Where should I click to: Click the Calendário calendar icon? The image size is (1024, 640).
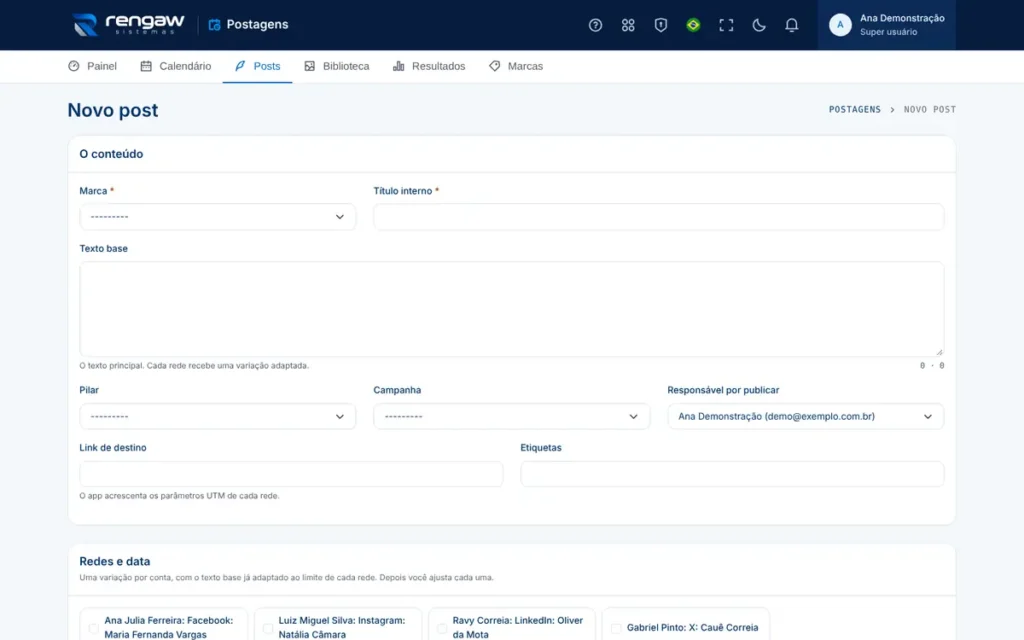pos(146,66)
